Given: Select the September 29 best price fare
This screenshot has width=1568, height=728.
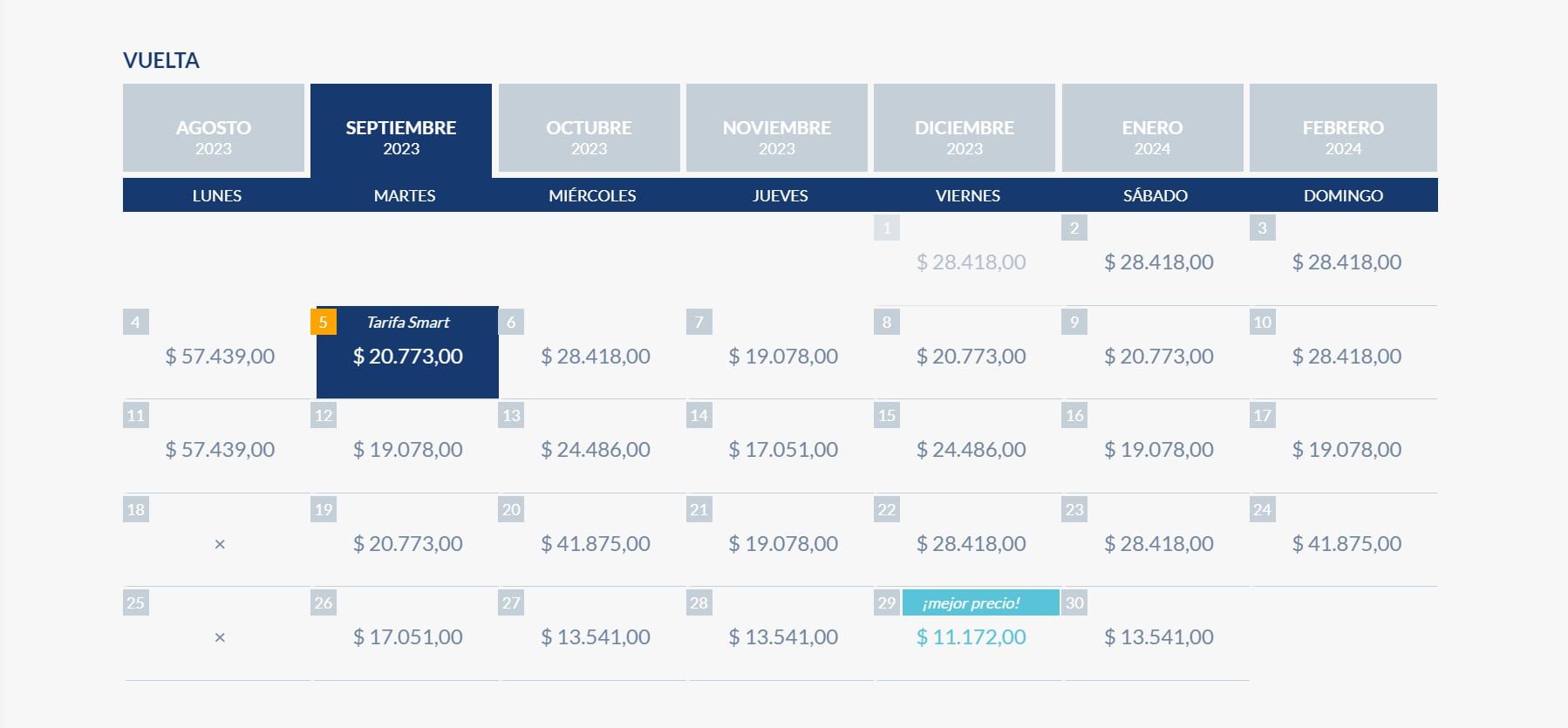Looking at the screenshot, I should click(x=971, y=636).
